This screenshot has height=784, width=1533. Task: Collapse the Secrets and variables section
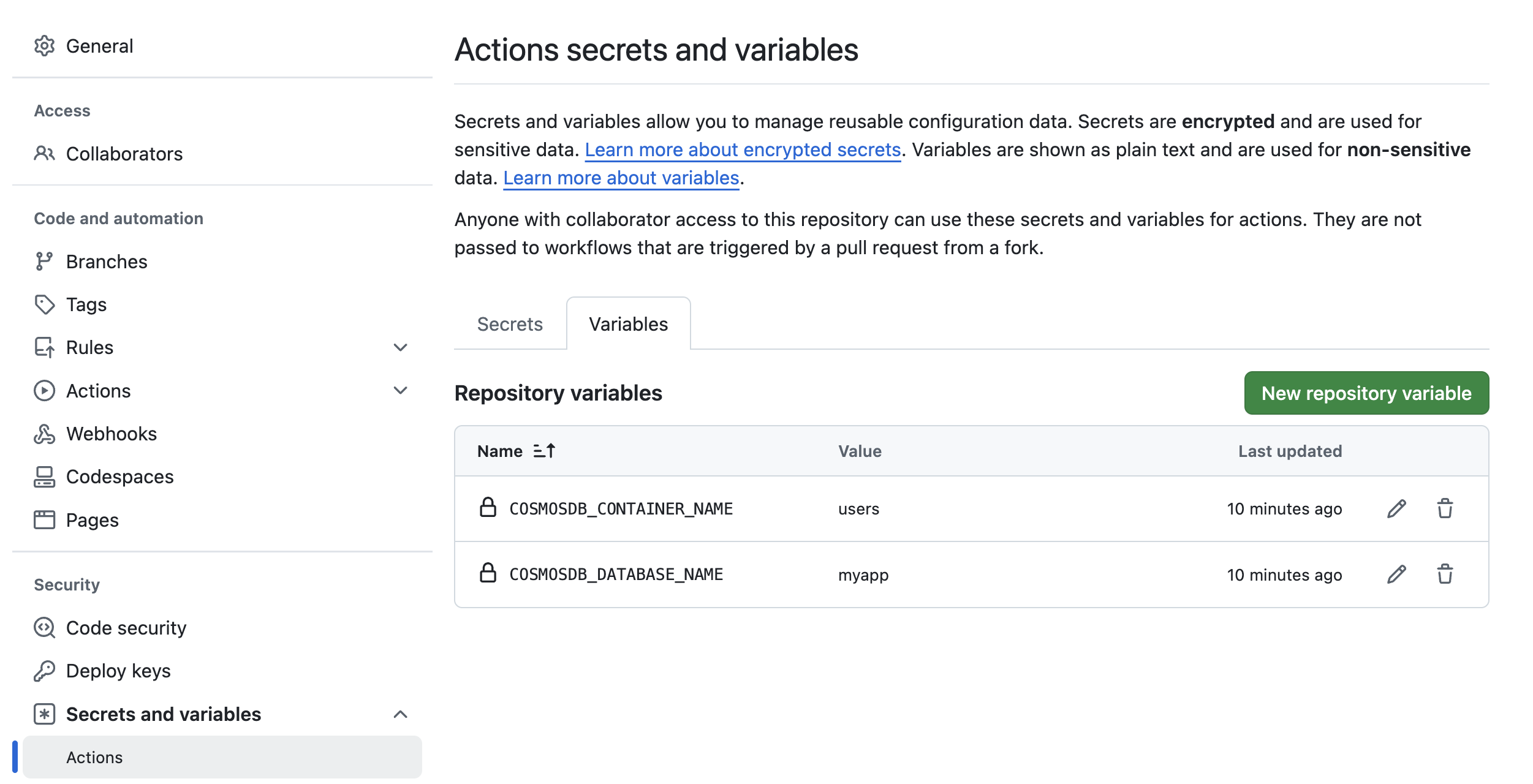coord(401,714)
